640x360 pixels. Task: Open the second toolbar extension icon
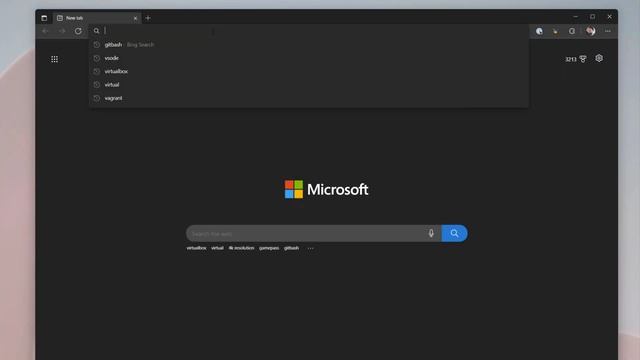(556, 31)
